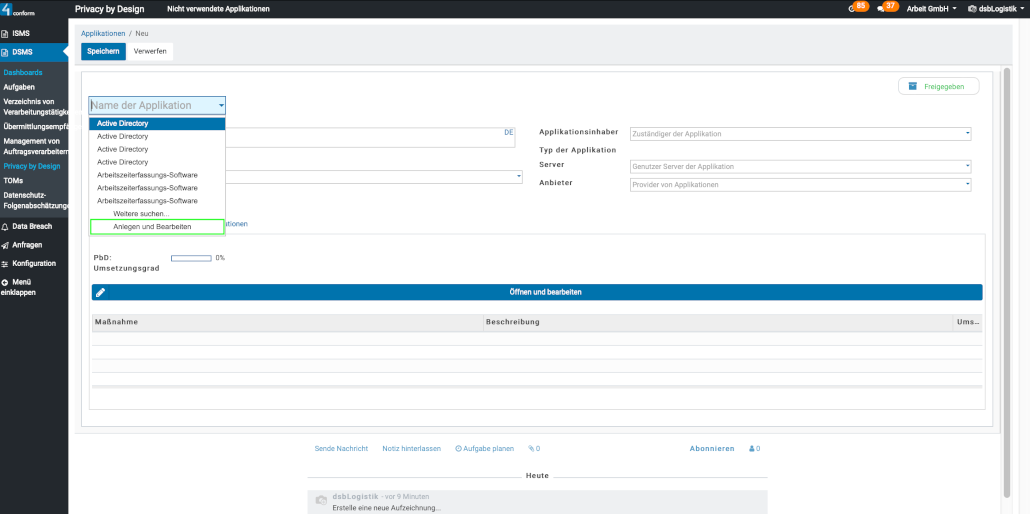This screenshot has width=1030, height=514.
Task: Click the followers person icon
Action: click(752, 449)
